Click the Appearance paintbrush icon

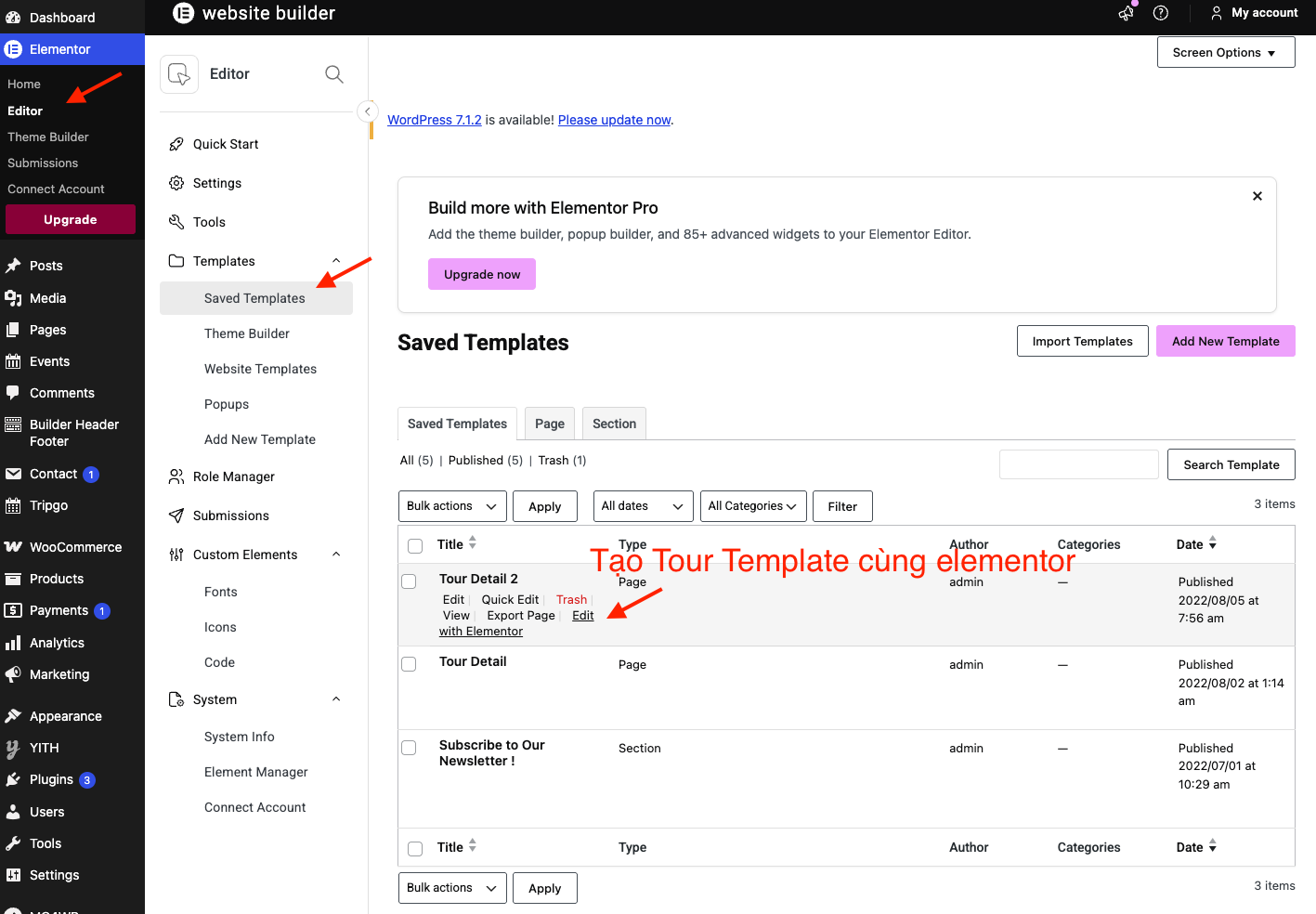click(13, 716)
